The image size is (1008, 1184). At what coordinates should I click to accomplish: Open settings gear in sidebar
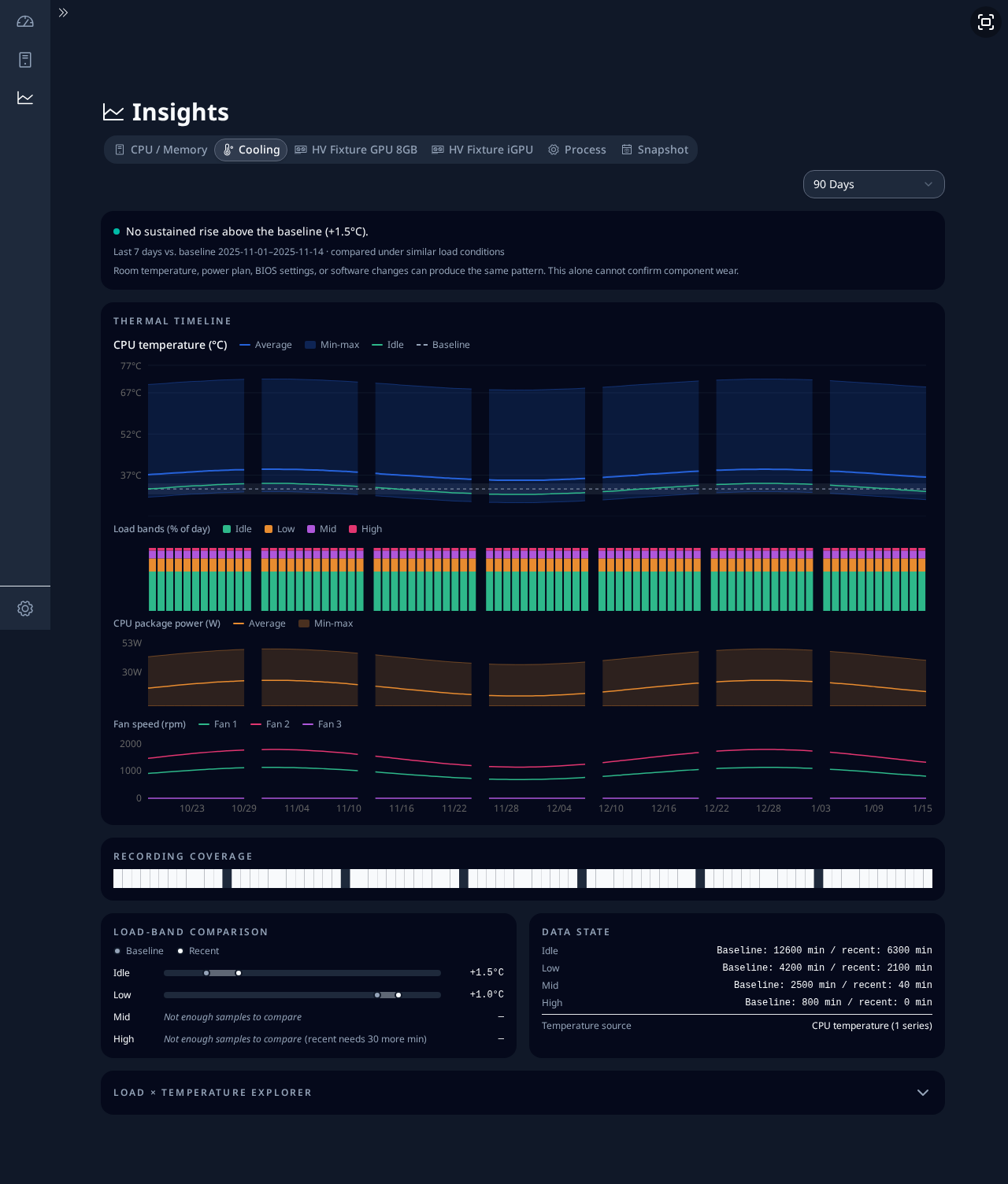coord(25,609)
